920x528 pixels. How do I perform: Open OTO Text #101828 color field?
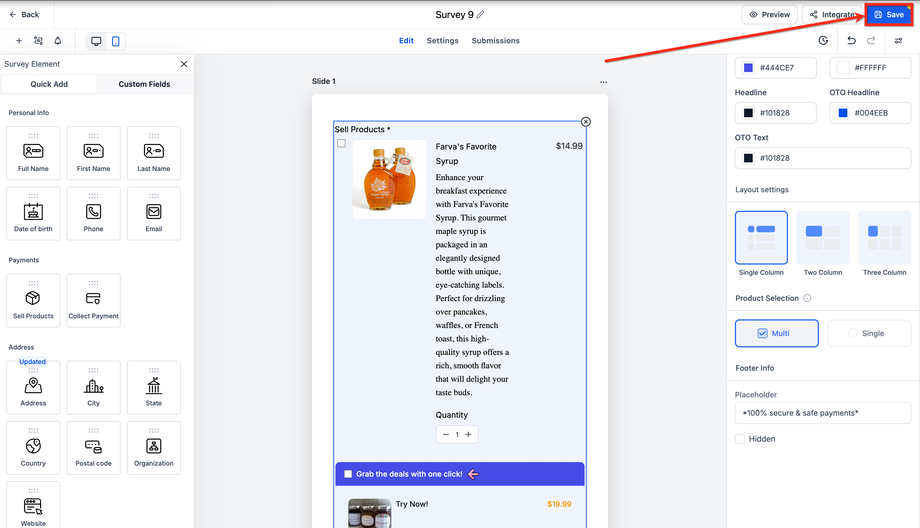823,158
